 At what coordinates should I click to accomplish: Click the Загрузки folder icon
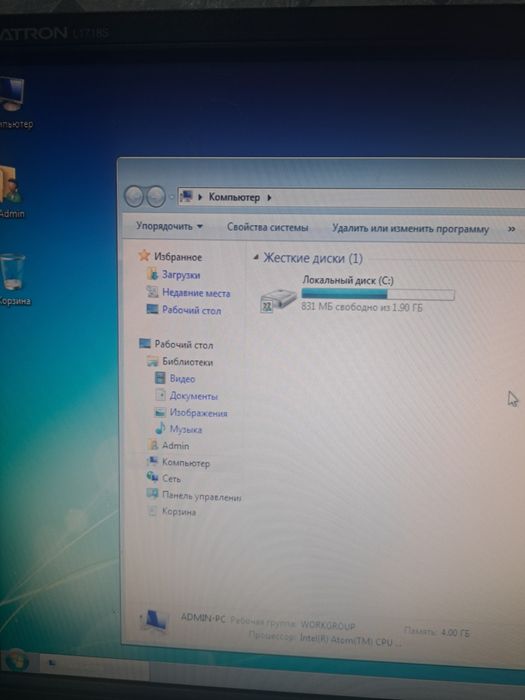(x=152, y=274)
